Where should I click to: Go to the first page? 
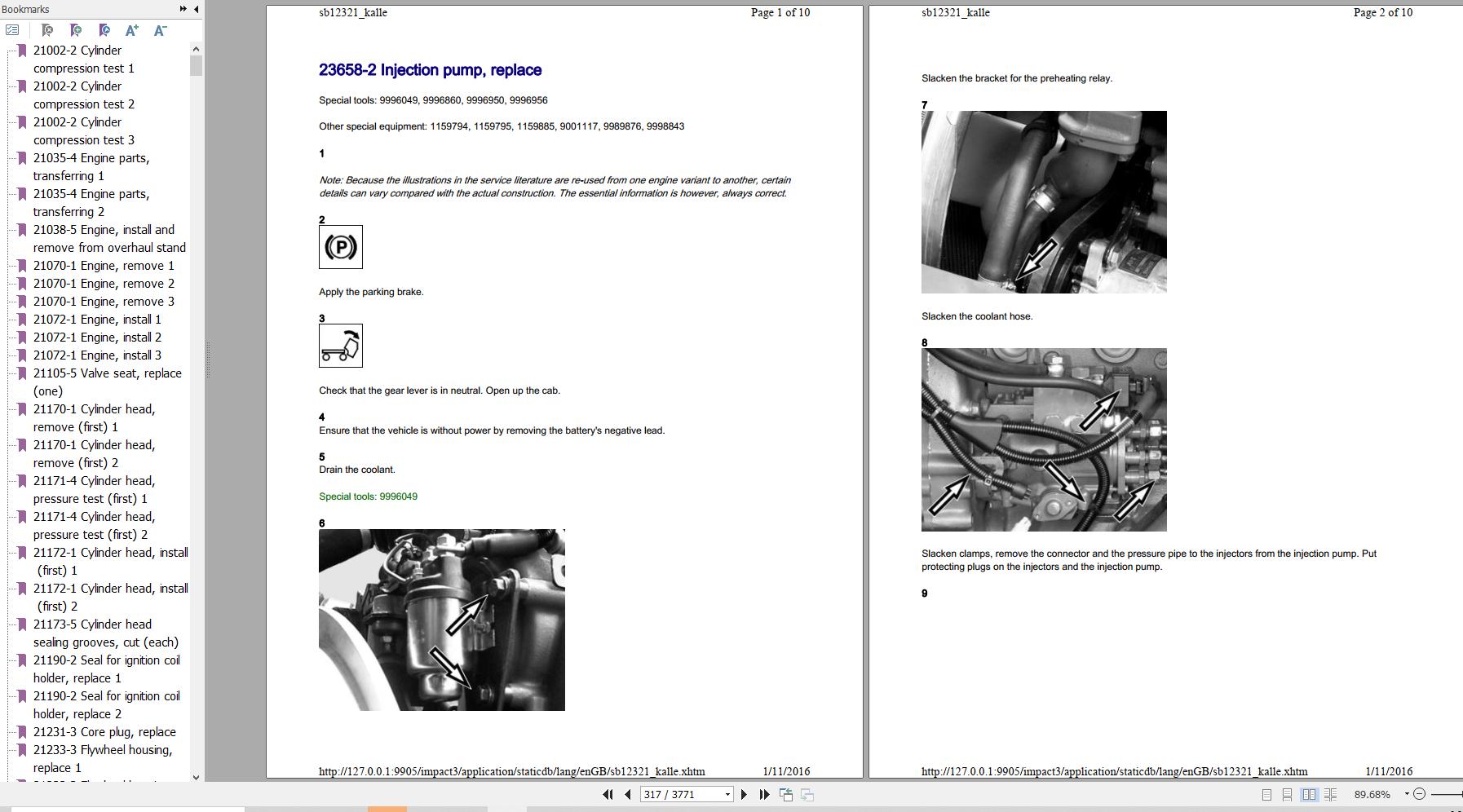click(608, 794)
